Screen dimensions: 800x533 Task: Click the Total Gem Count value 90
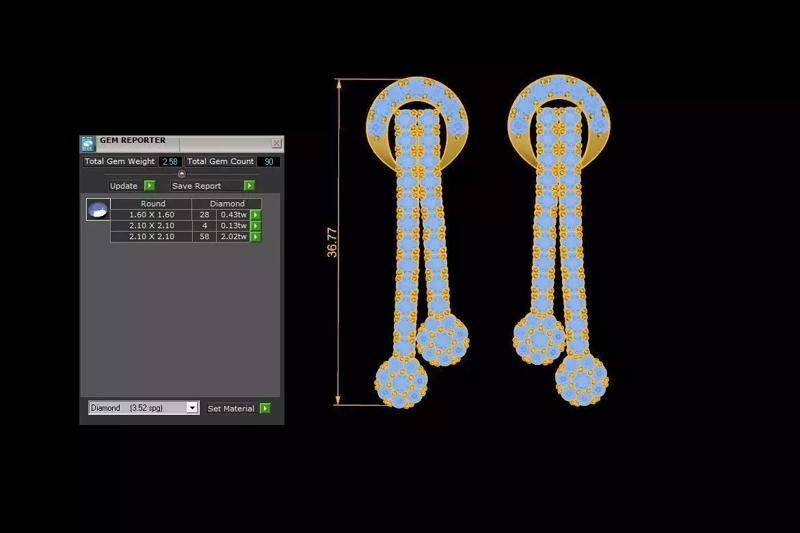(x=268, y=162)
